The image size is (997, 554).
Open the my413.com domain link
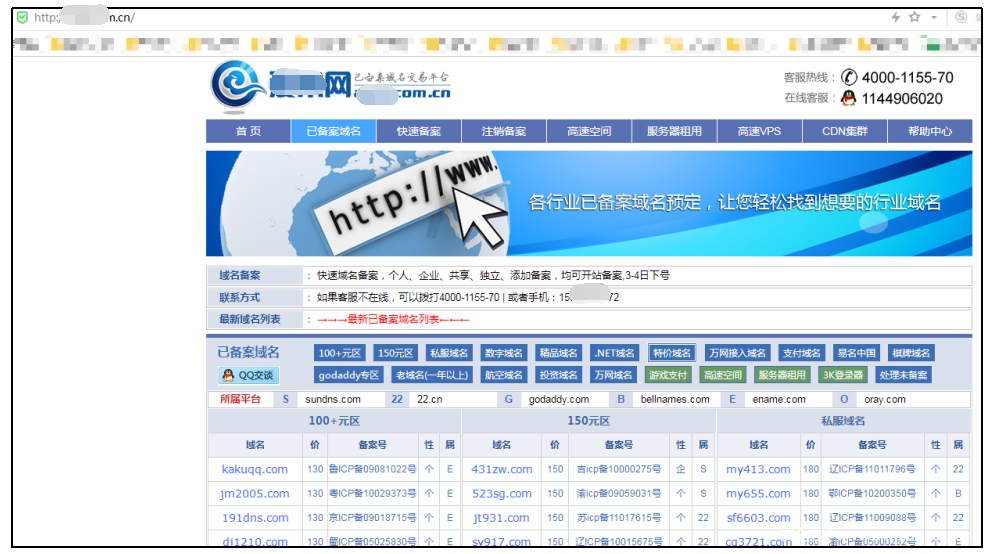[x=758, y=469]
